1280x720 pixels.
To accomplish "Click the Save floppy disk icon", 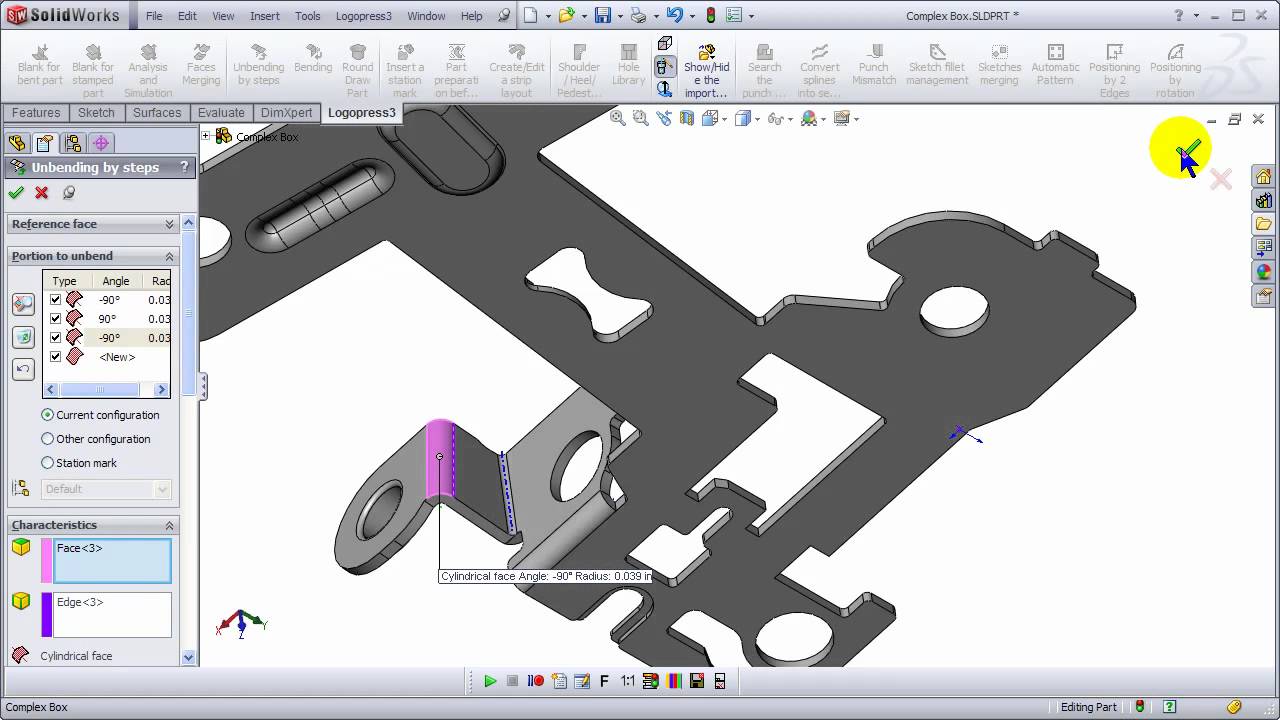I will click(x=603, y=15).
